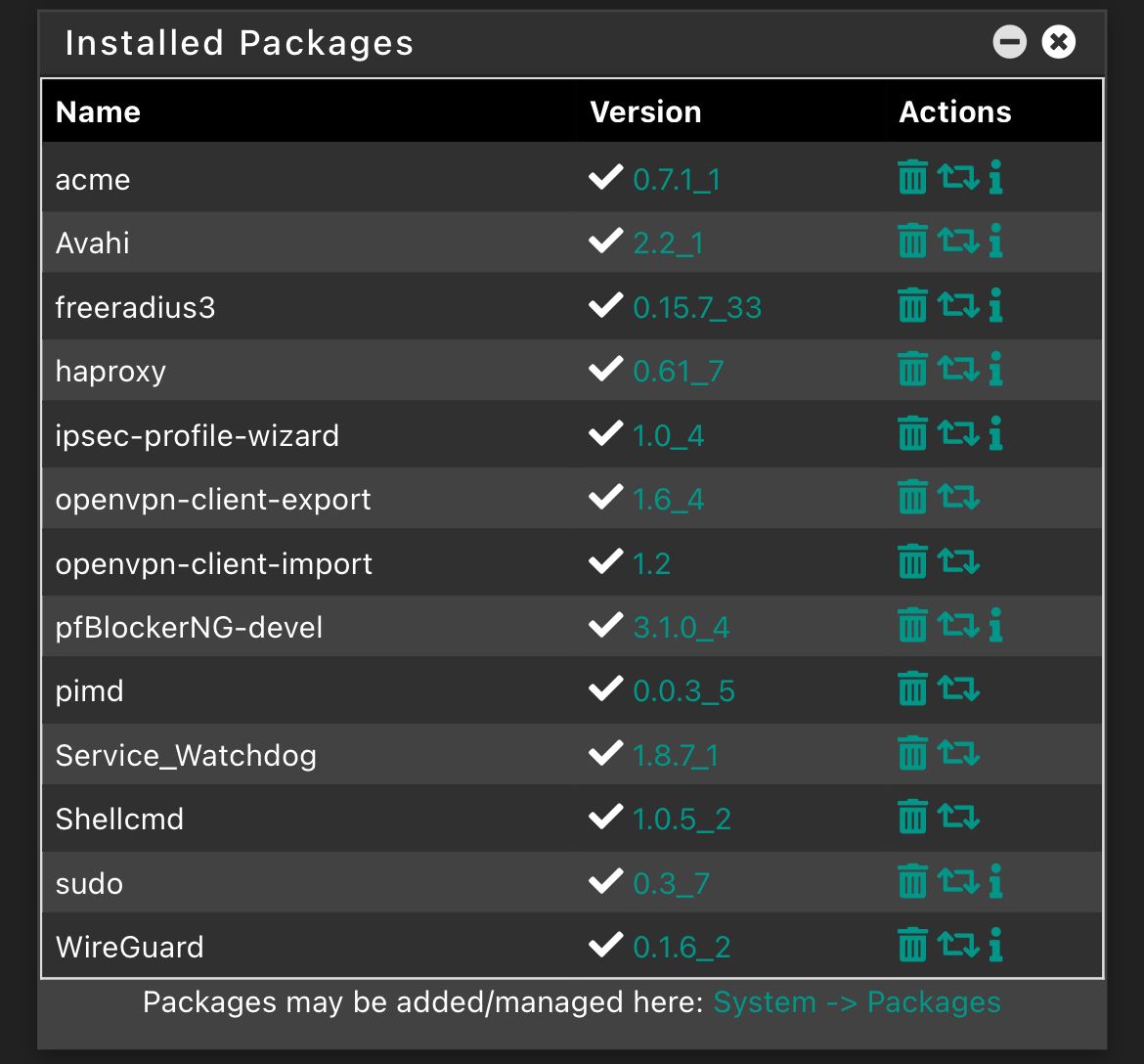Show sudo package info

[x=996, y=881]
